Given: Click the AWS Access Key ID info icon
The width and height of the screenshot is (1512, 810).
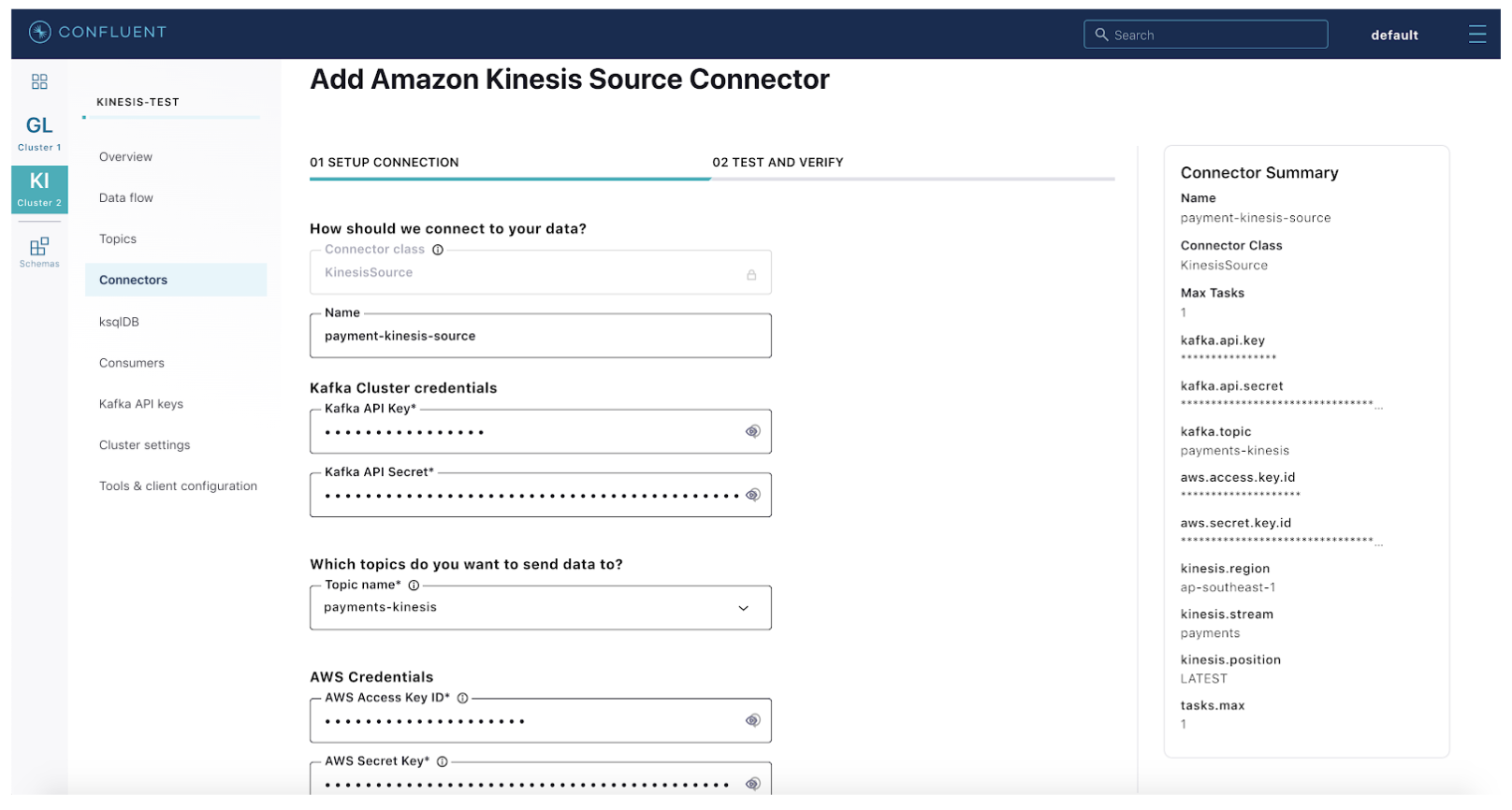Looking at the screenshot, I should 462,698.
